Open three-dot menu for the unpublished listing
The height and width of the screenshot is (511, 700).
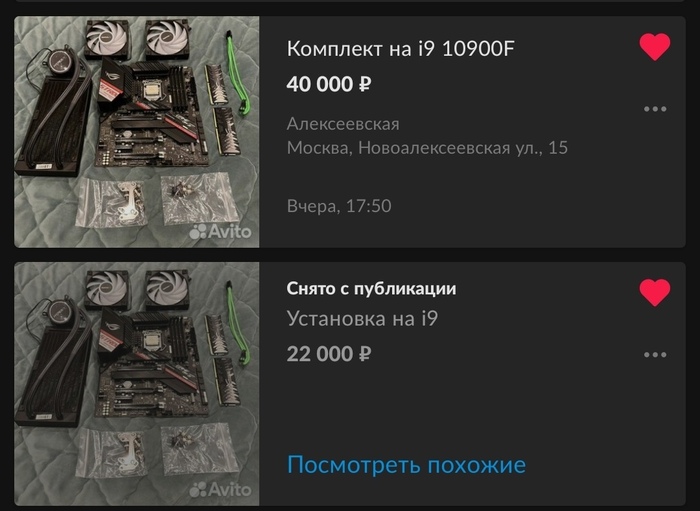tap(655, 355)
